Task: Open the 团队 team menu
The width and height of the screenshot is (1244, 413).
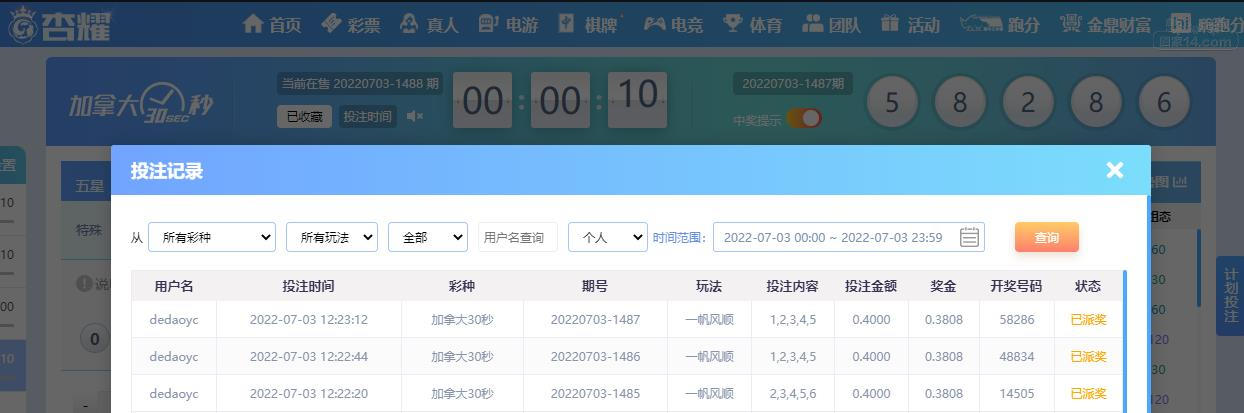Action: 831,24
